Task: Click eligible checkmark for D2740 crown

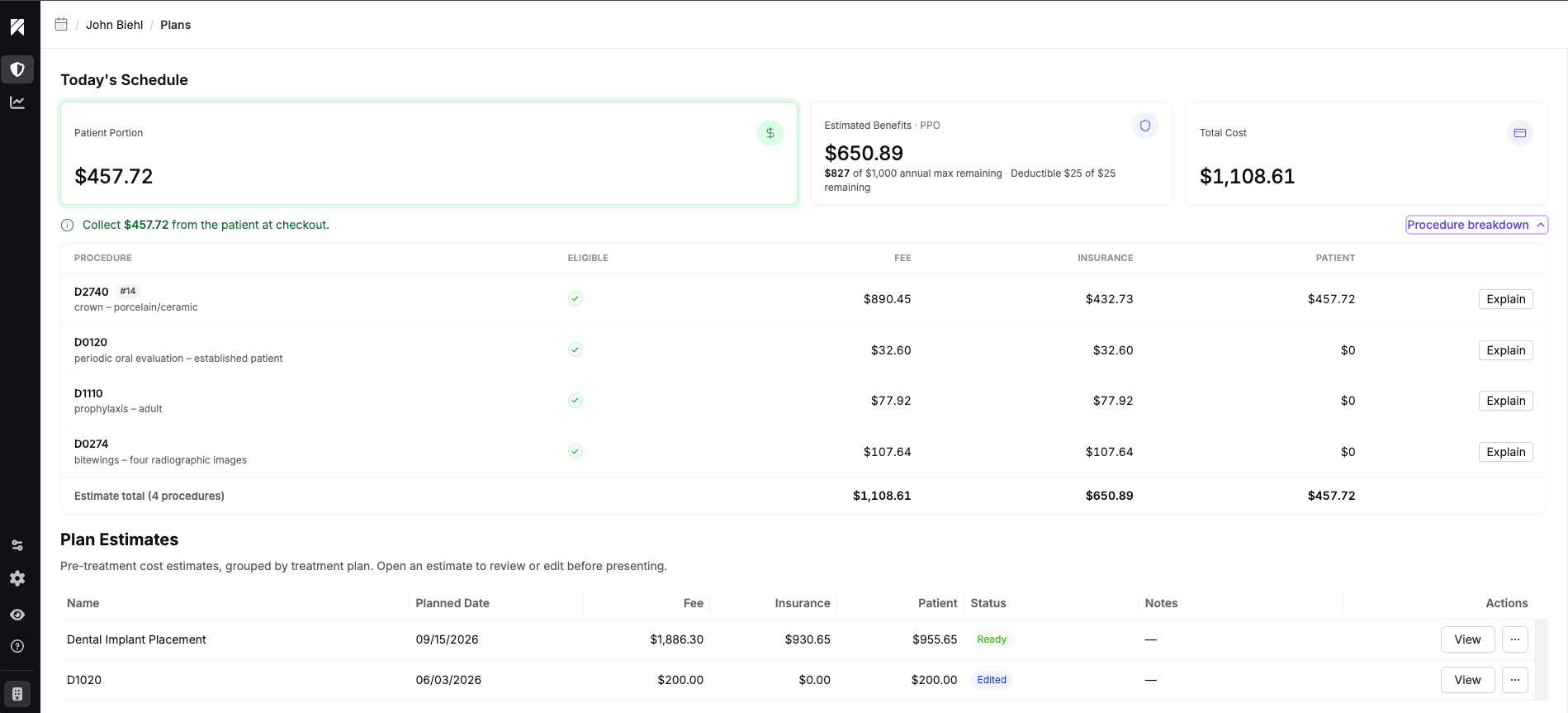Action: click(x=576, y=298)
